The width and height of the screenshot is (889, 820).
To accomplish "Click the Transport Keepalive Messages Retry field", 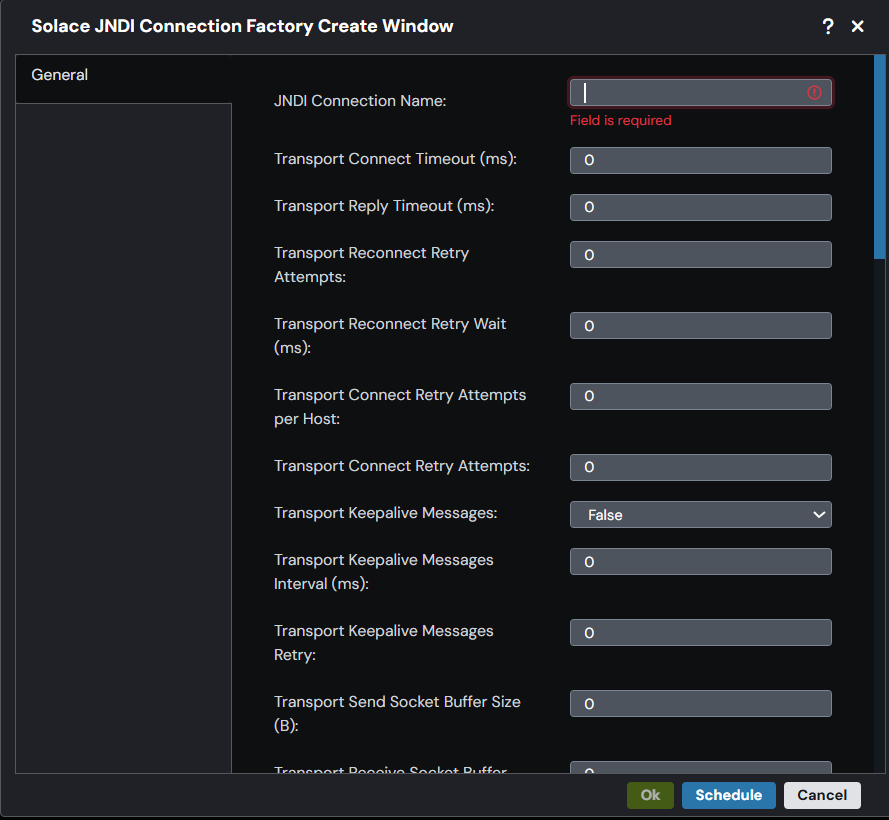I will pyautogui.click(x=701, y=632).
